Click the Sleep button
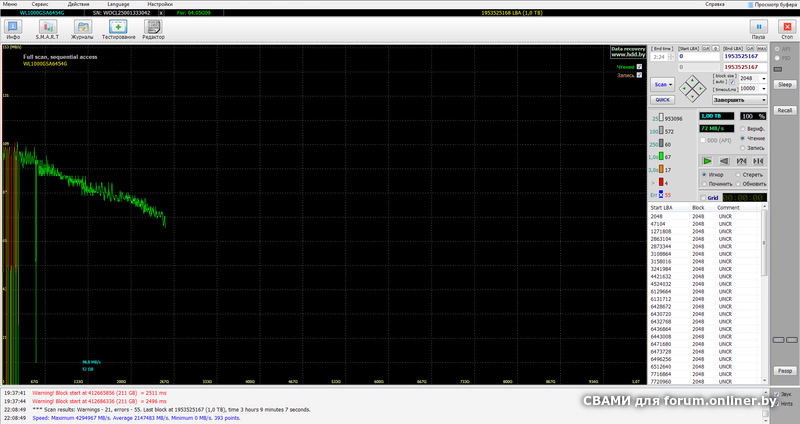Viewport: 800px width, 424px height. coord(785,85)
